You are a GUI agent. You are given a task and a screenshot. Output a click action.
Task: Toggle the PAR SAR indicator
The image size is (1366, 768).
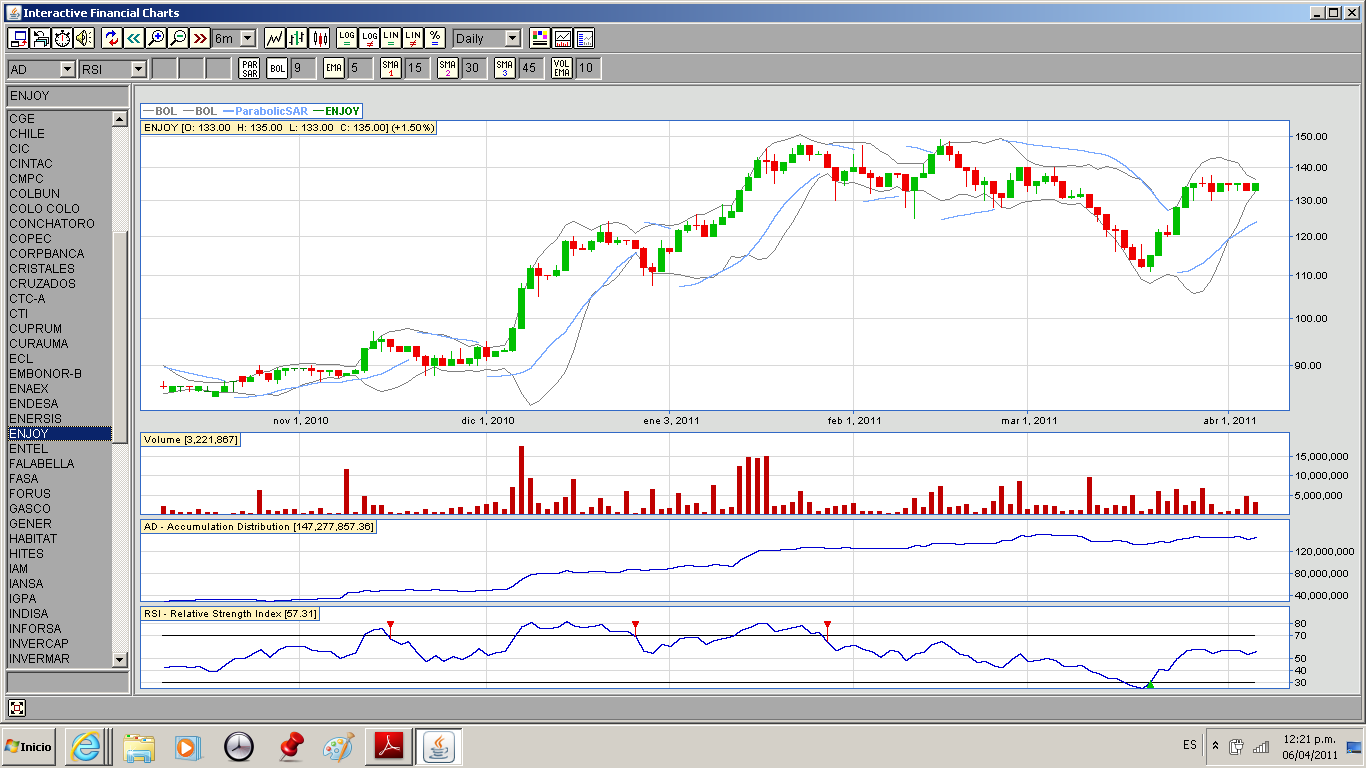pos(249,68)
